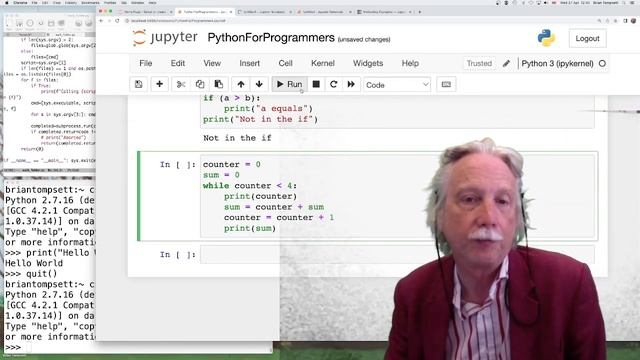Image resolution: width=640 pixels, height=360 pixels.
Task: Insert a cell below with plus icon
Action: pyautogui.click(x=160, y=84)
